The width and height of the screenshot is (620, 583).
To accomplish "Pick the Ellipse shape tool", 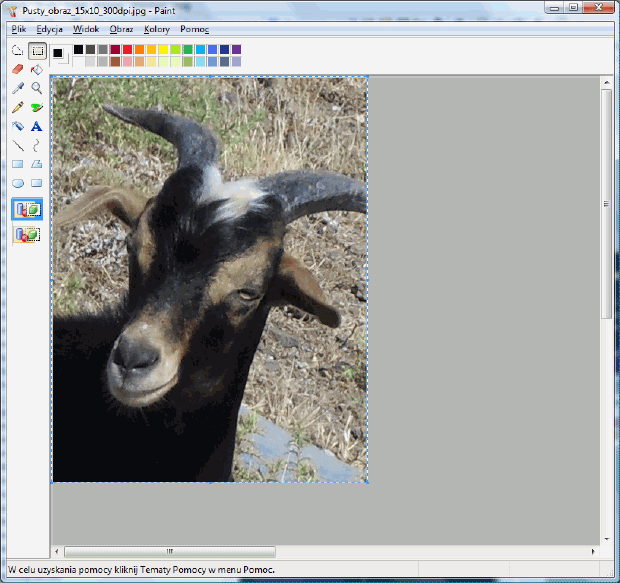I will click(x=17, y=183).
